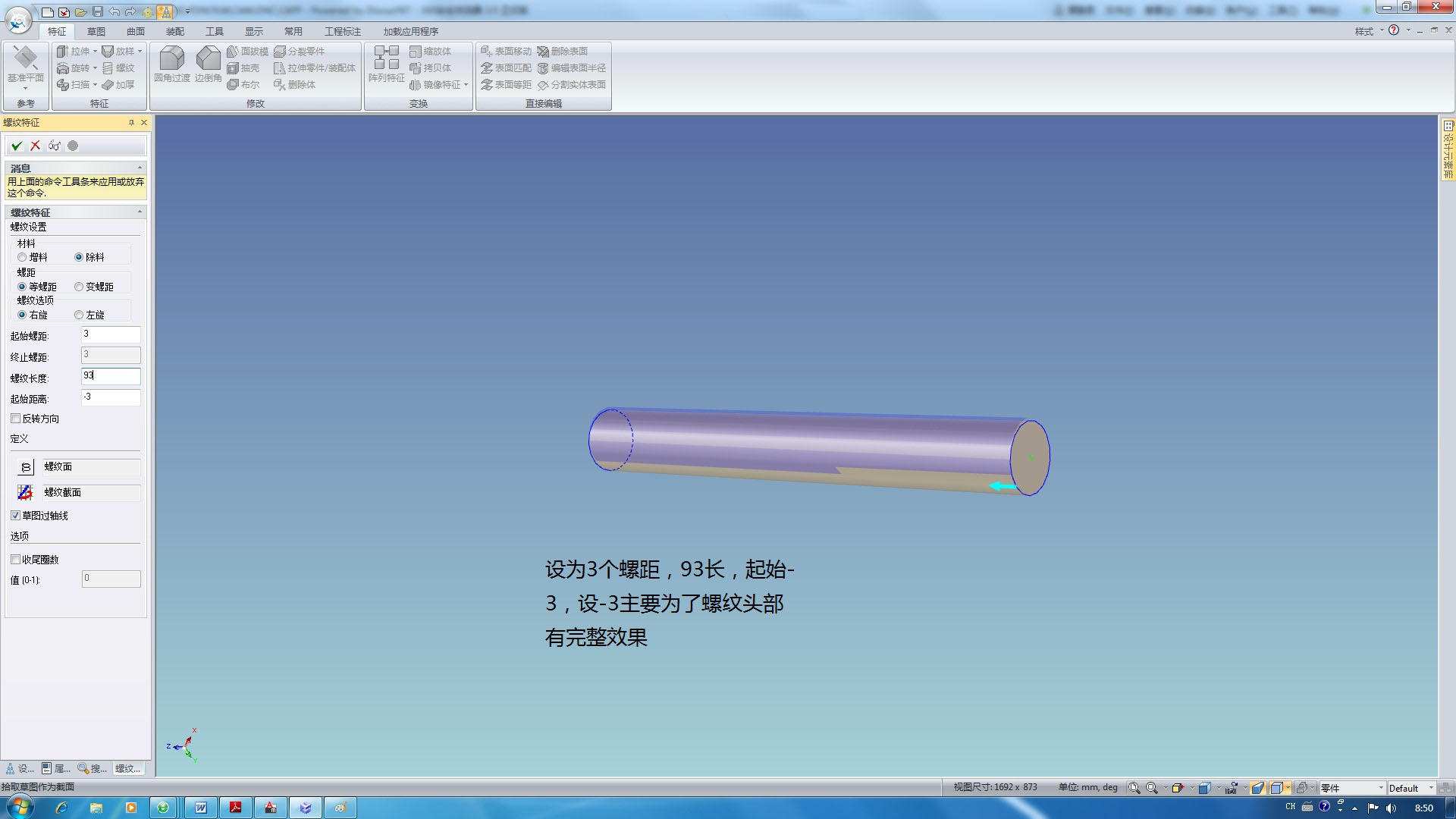Viewport: 1456px width, 819px height.
Task: Click the 表面移动 move face button
Action: (506, 52)
